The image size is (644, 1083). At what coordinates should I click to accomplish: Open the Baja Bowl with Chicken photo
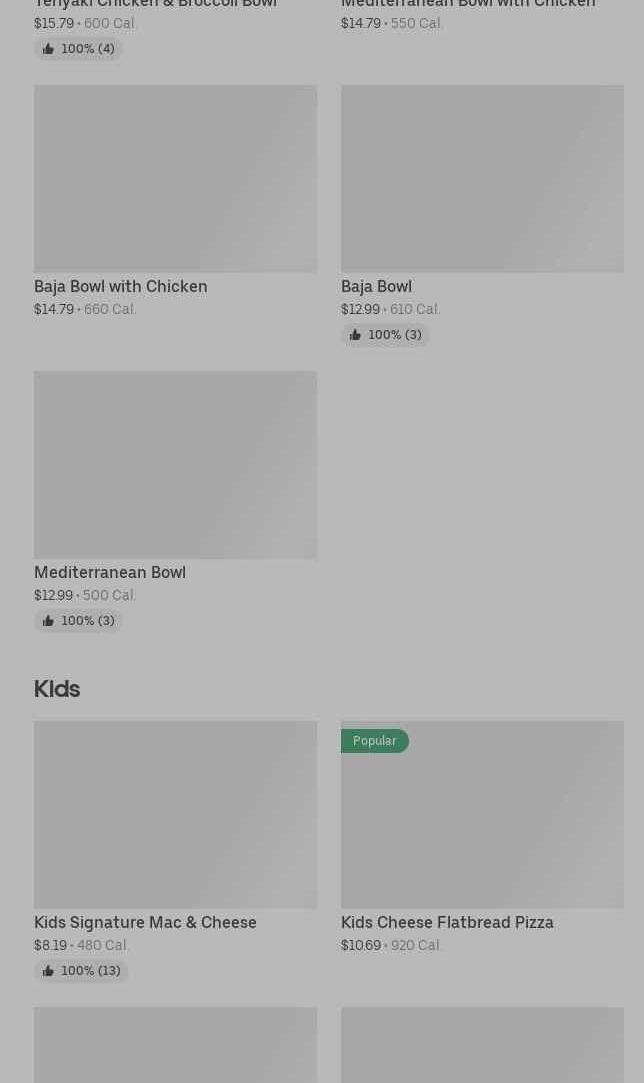[175, 178]
